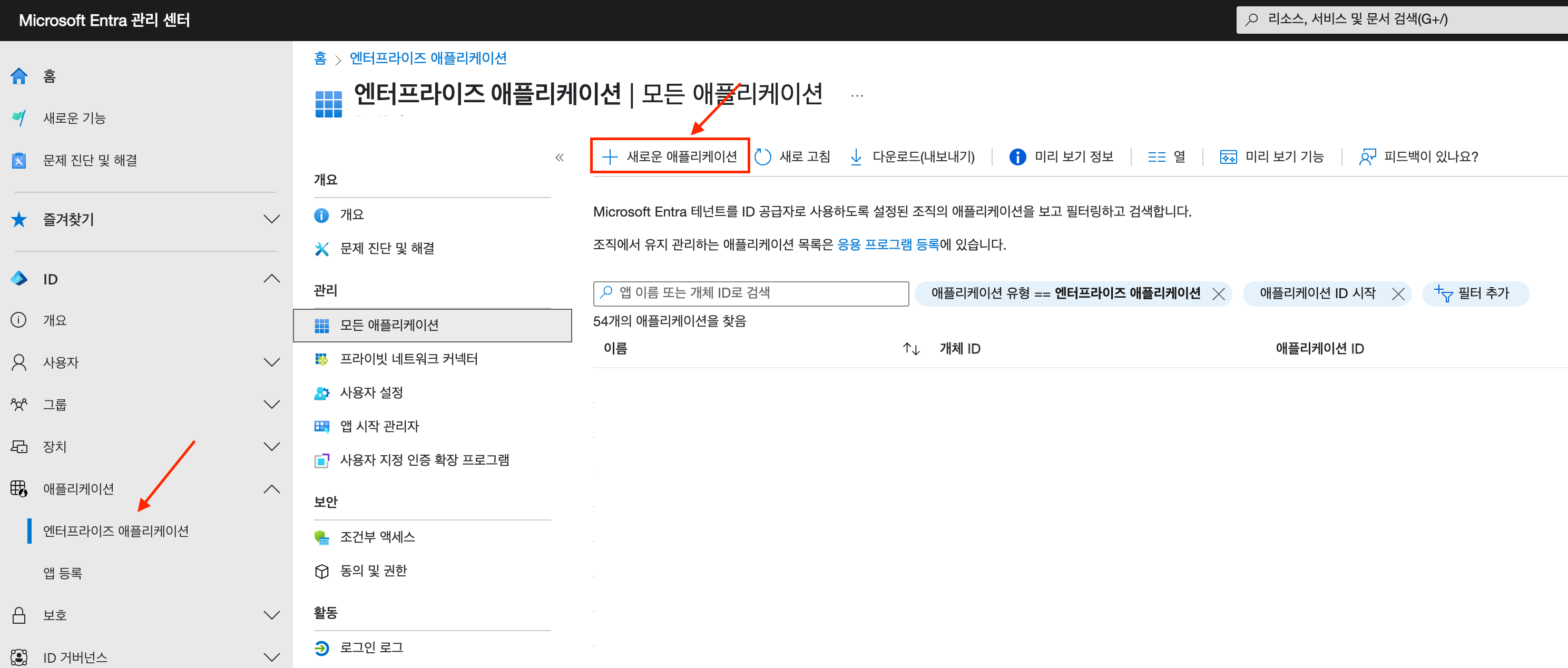1568x668 pixels.
Task: Click the sort arrows beside 이름 column
Action: click(910, 349)
